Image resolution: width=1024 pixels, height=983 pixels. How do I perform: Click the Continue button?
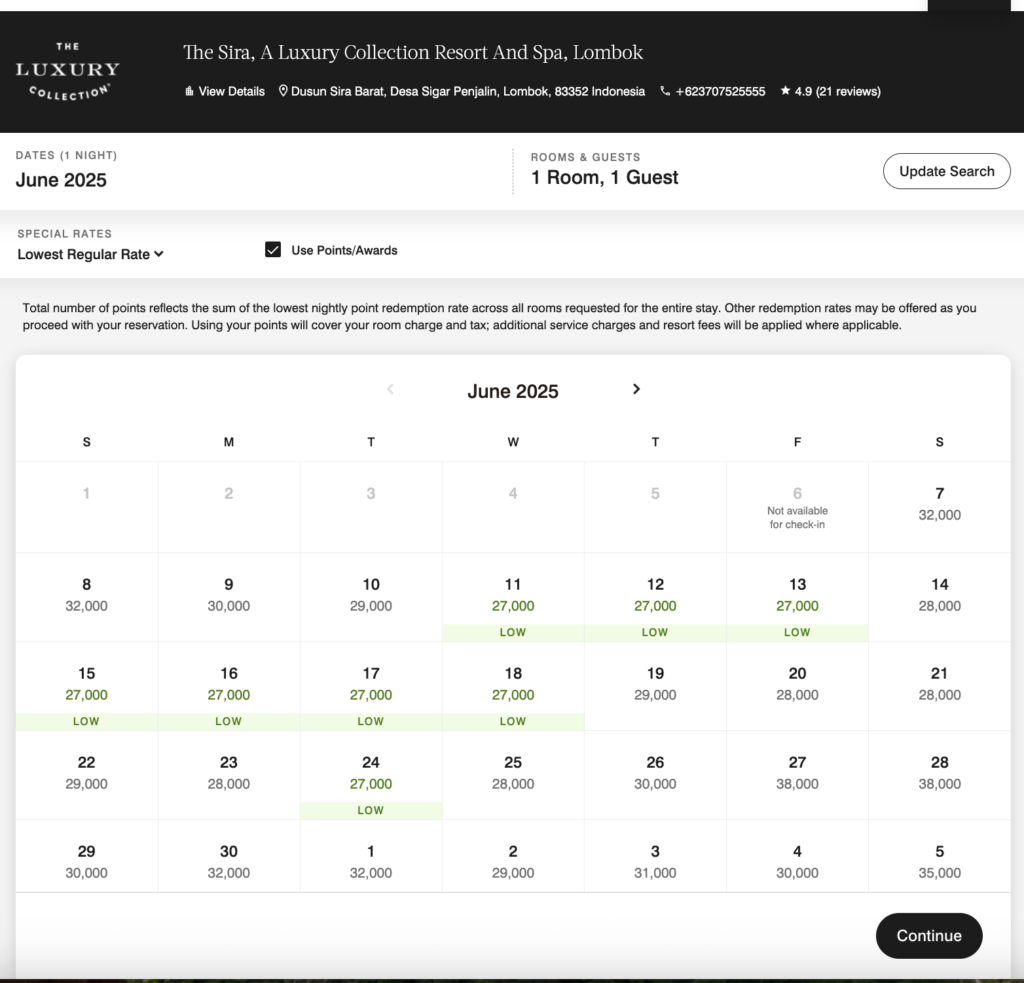(929, 935)
